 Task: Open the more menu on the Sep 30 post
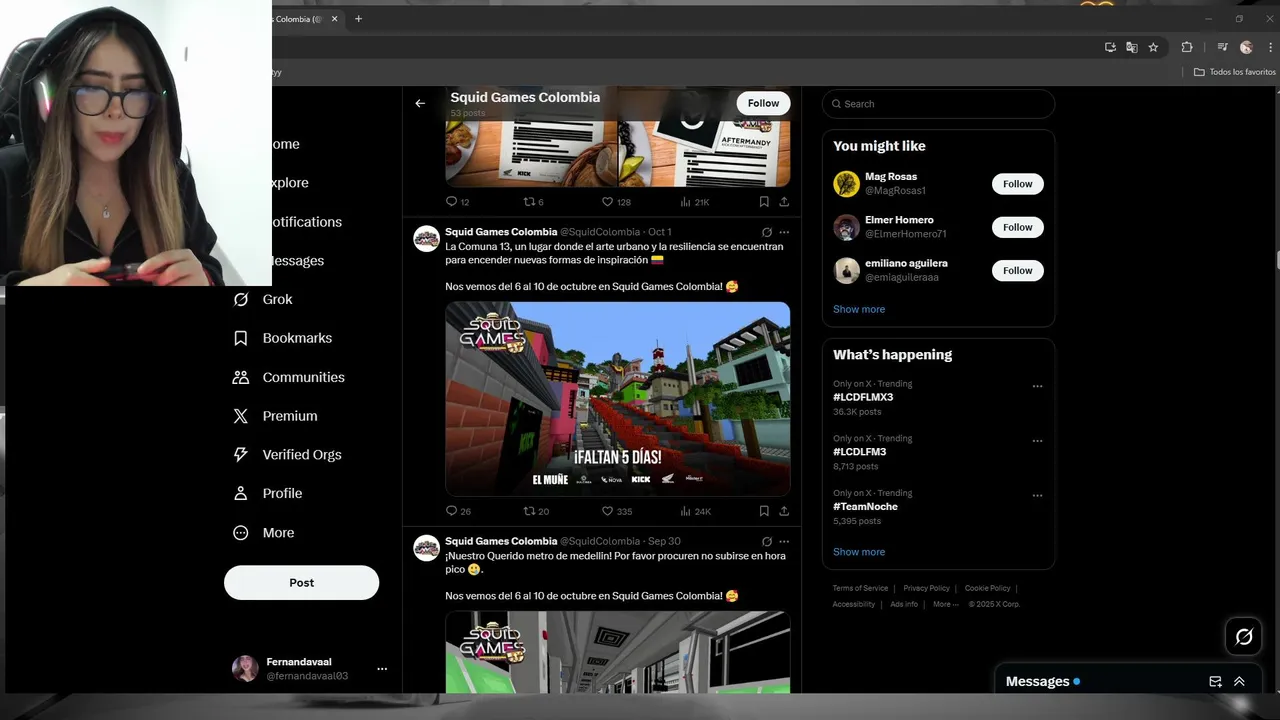pyautogui.click(x=784, y=541)
